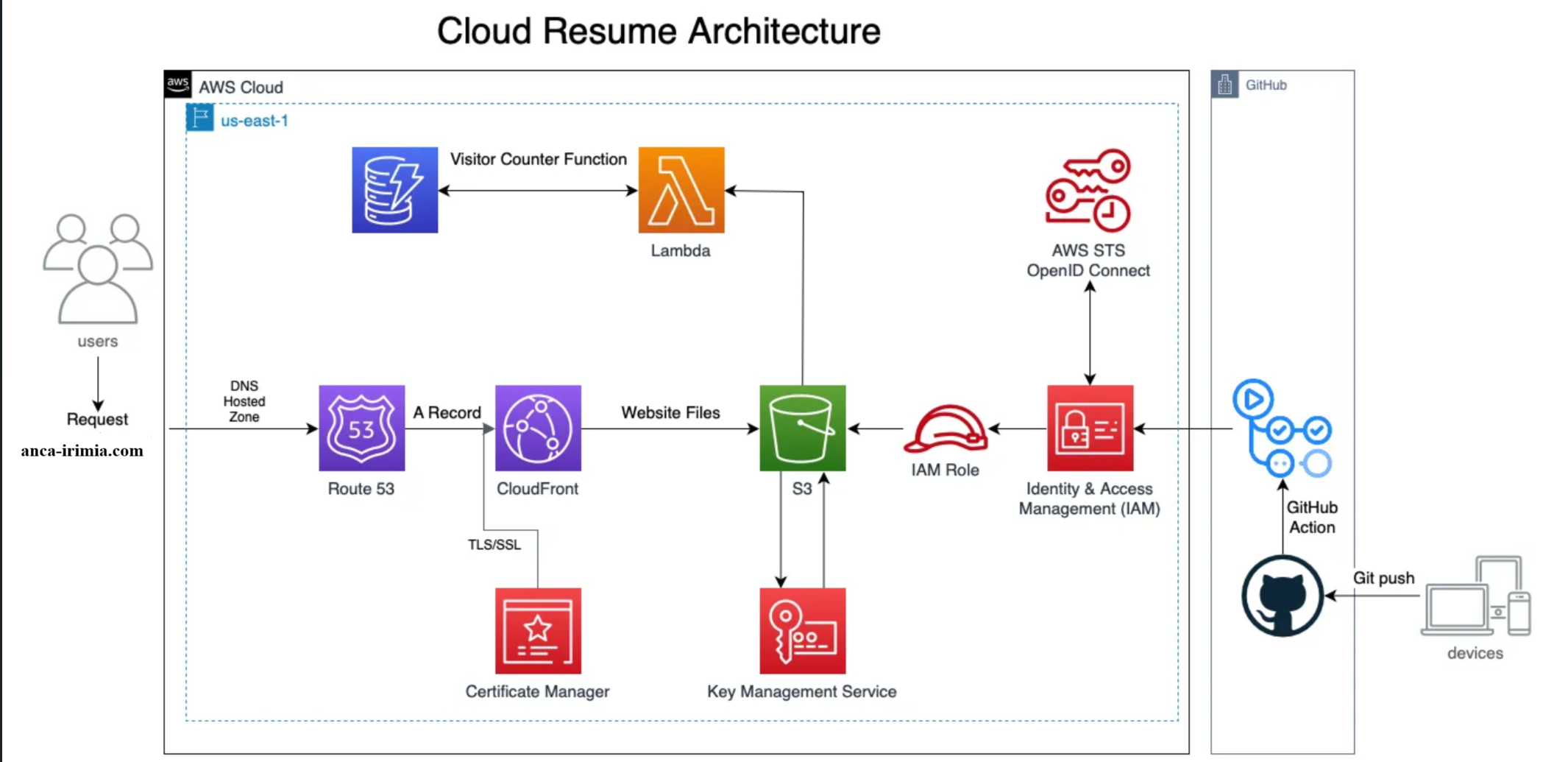Click the purple CloudFront globe icon
Viewport: 1568px width, 762px height.
pyautogui.click(x=539, y=428)
